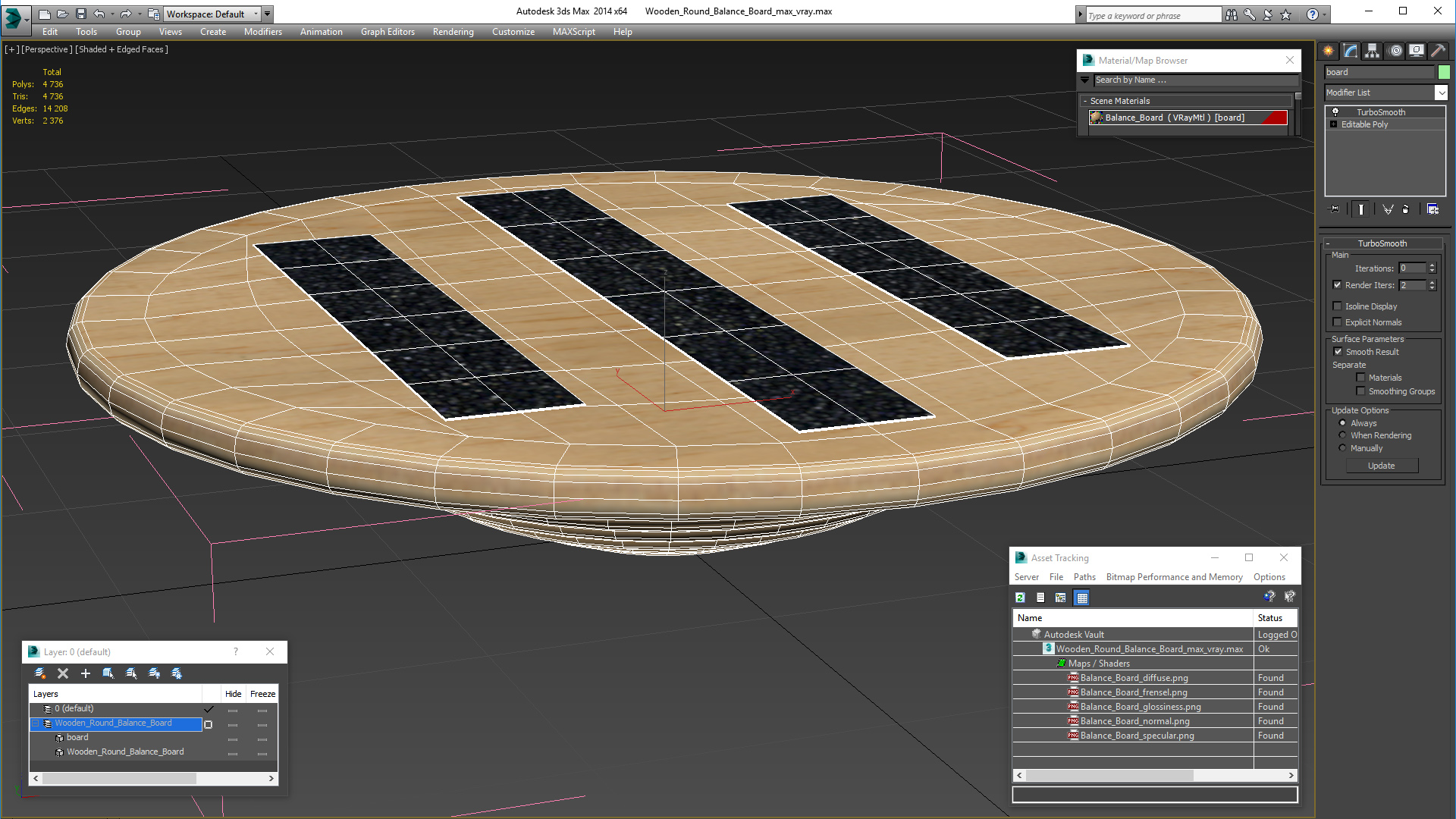Open Material/Map Browser options arrow
This screenshot has height=819, width=1456.
coord(1085,80)
